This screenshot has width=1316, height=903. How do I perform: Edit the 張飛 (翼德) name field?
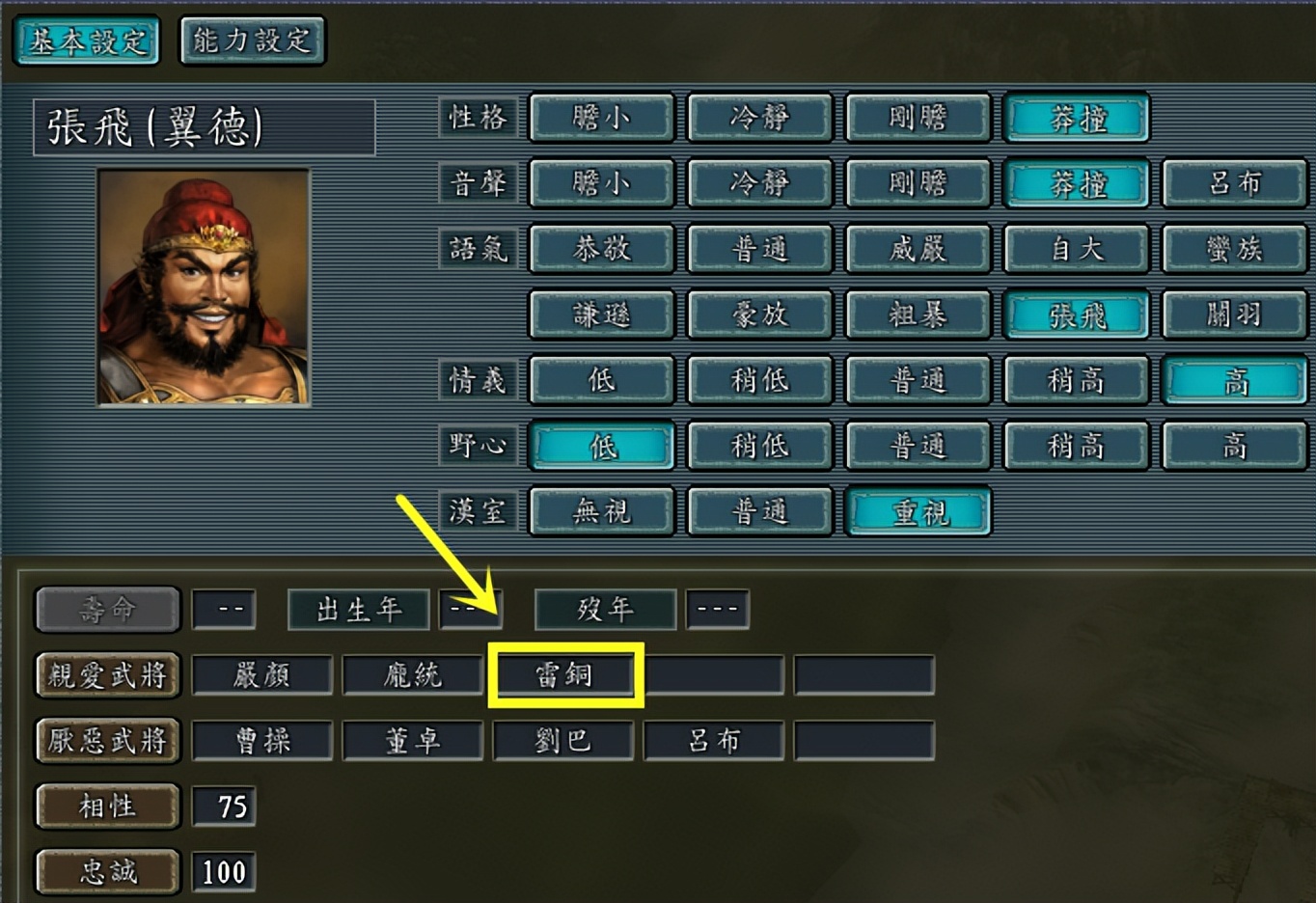point(205,127)
